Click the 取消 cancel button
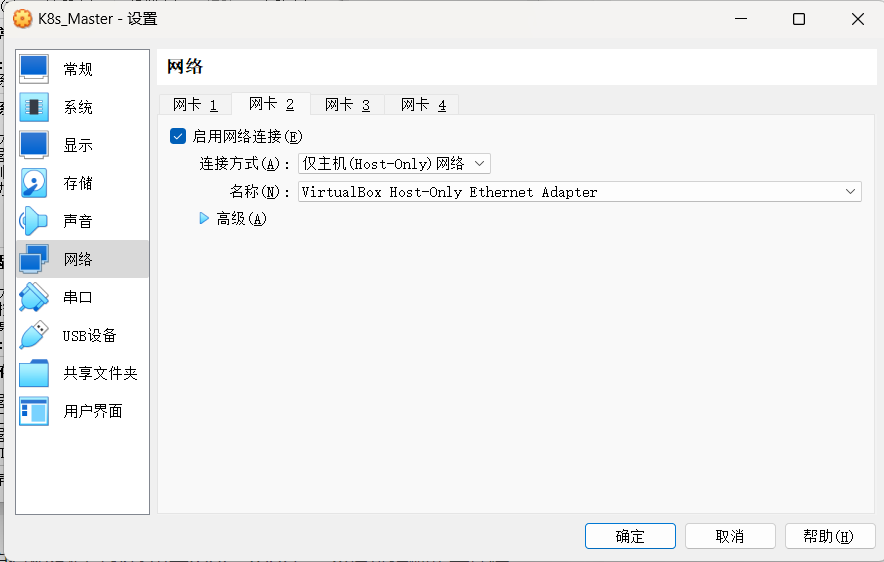The width and height of the screenshot is (884, 562). point(730,536)
